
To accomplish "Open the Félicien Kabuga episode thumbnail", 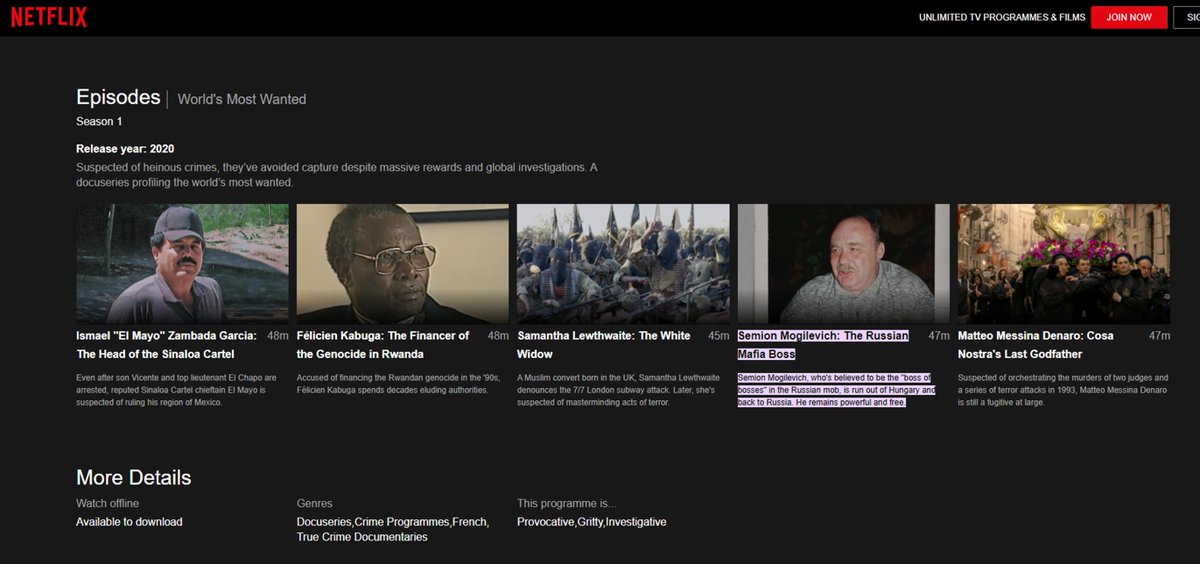I will [403, 263].
